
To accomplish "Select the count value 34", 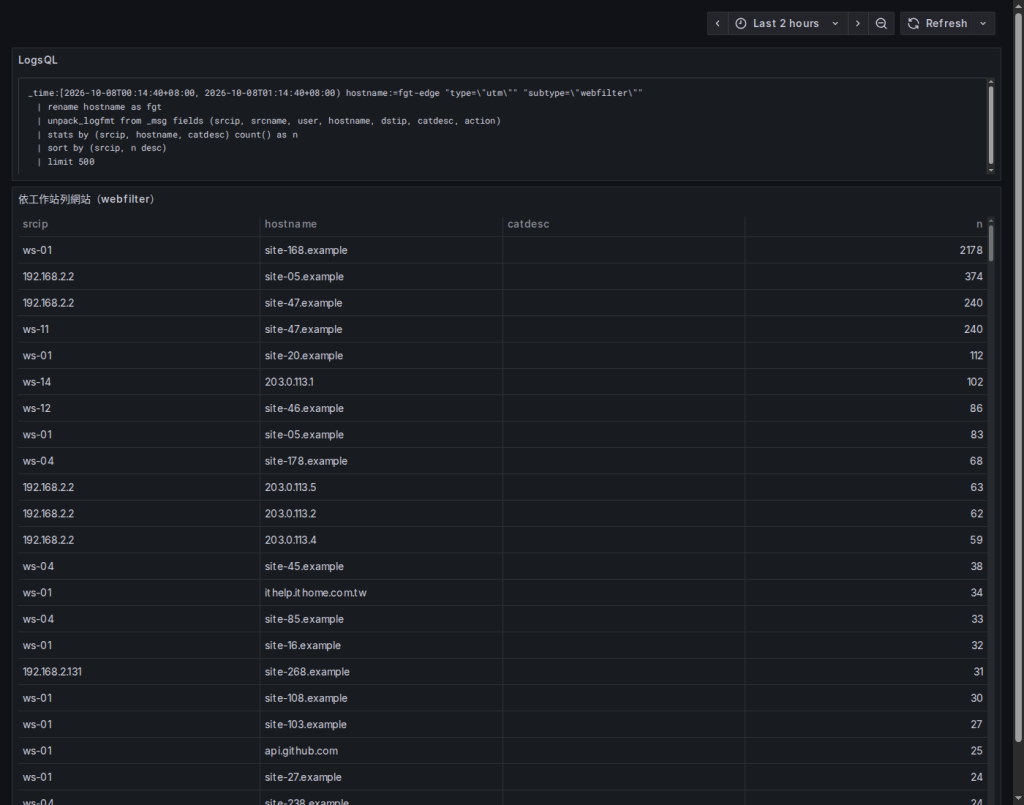I will point(976,593).
